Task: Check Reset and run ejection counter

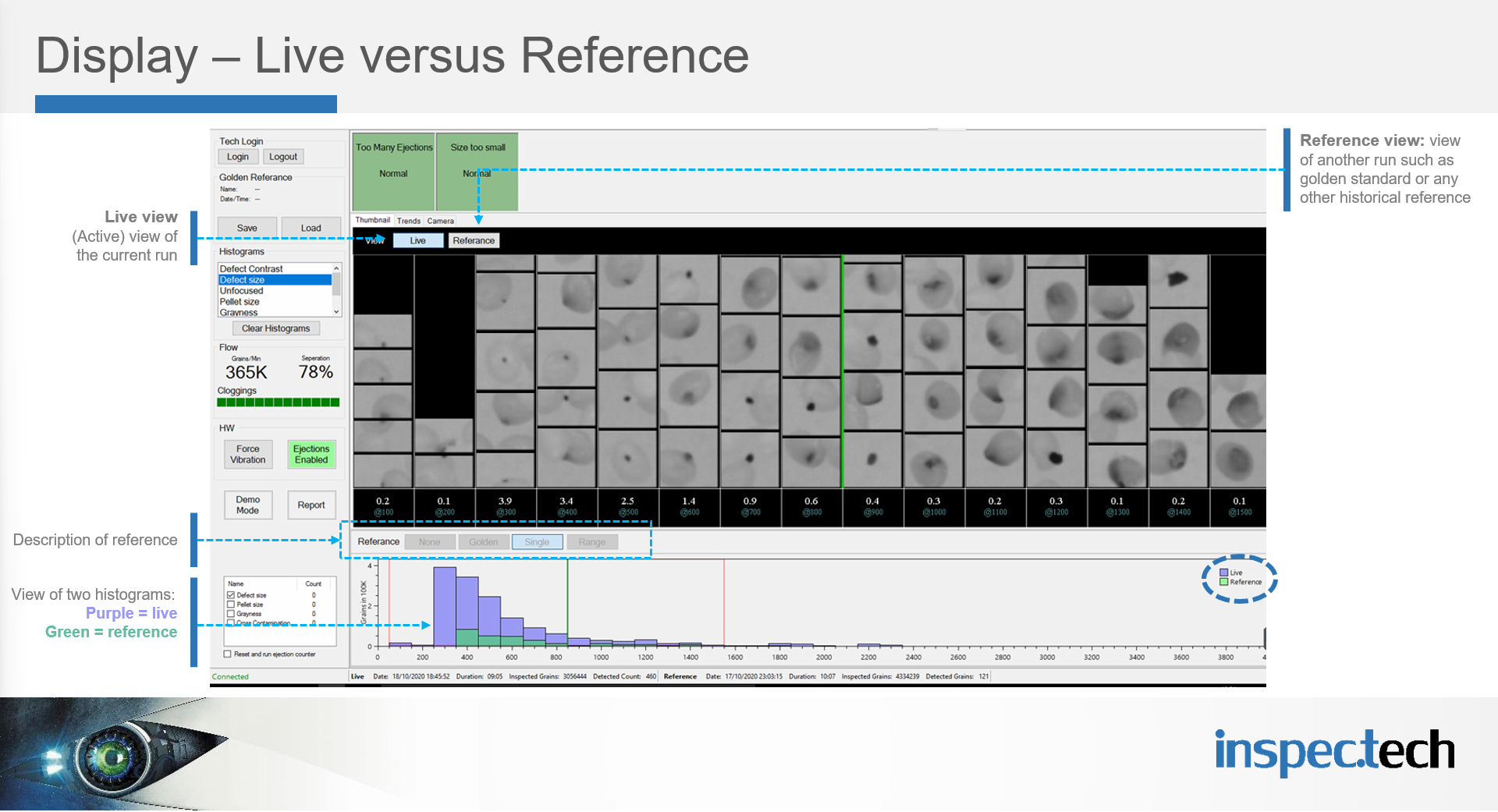Action: (228, 654)
